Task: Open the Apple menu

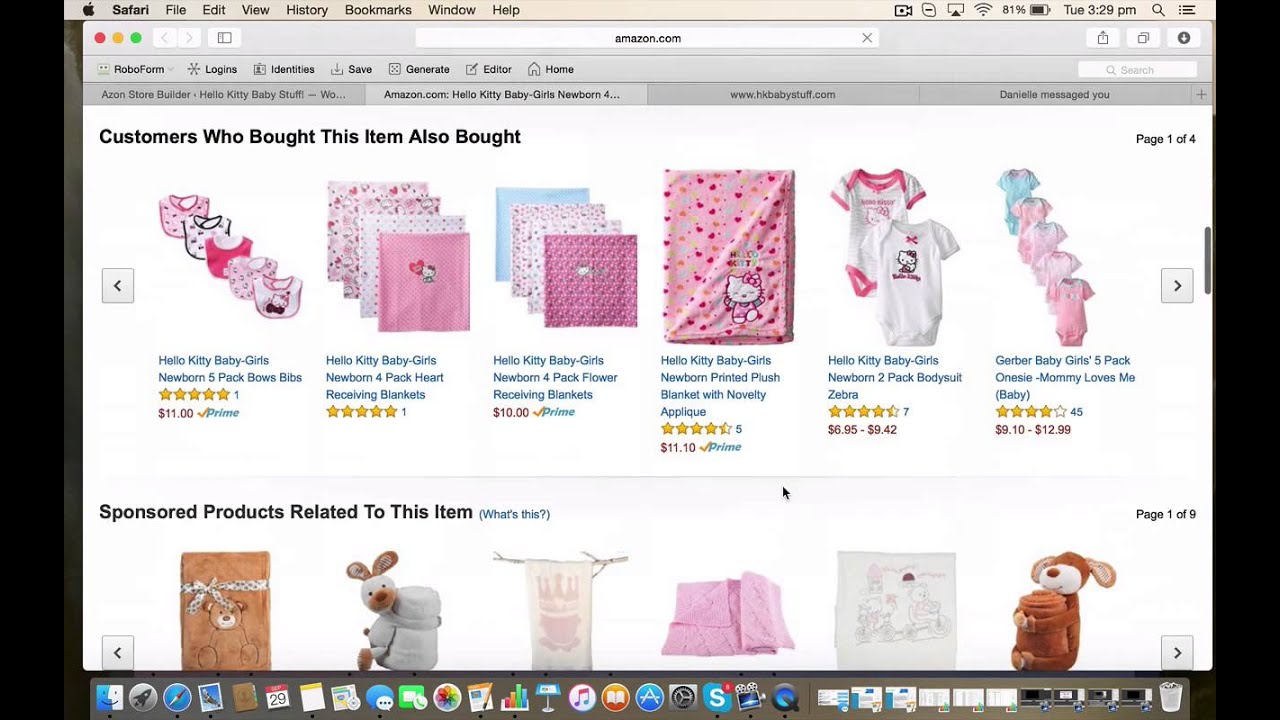Action: (x=88, y=10)
